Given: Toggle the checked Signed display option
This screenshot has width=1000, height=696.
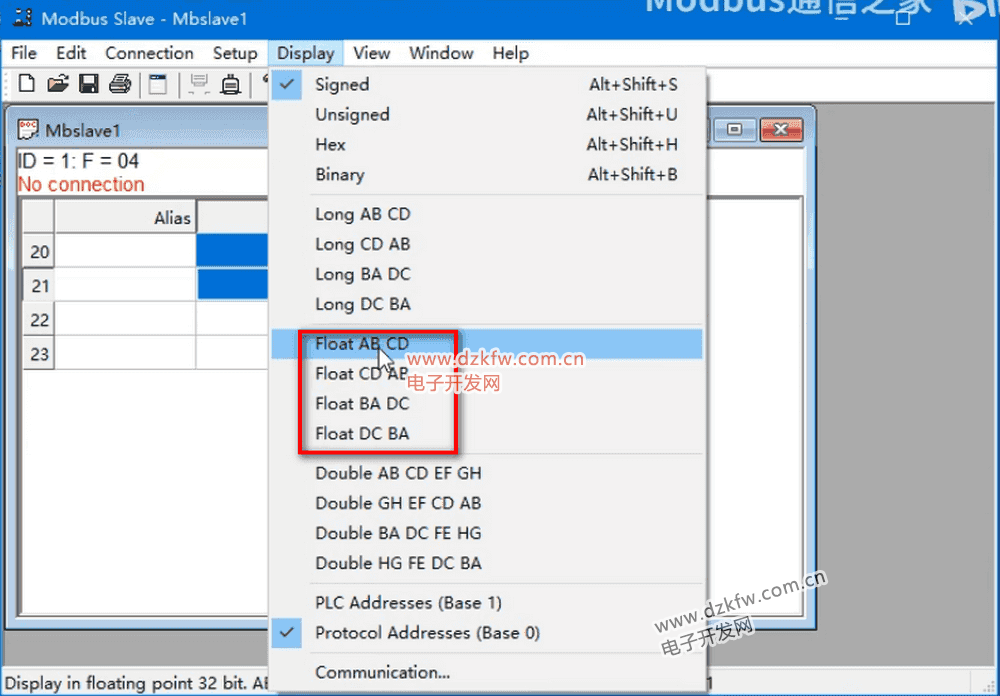Looking at the screenshot, I should [342, 85].
